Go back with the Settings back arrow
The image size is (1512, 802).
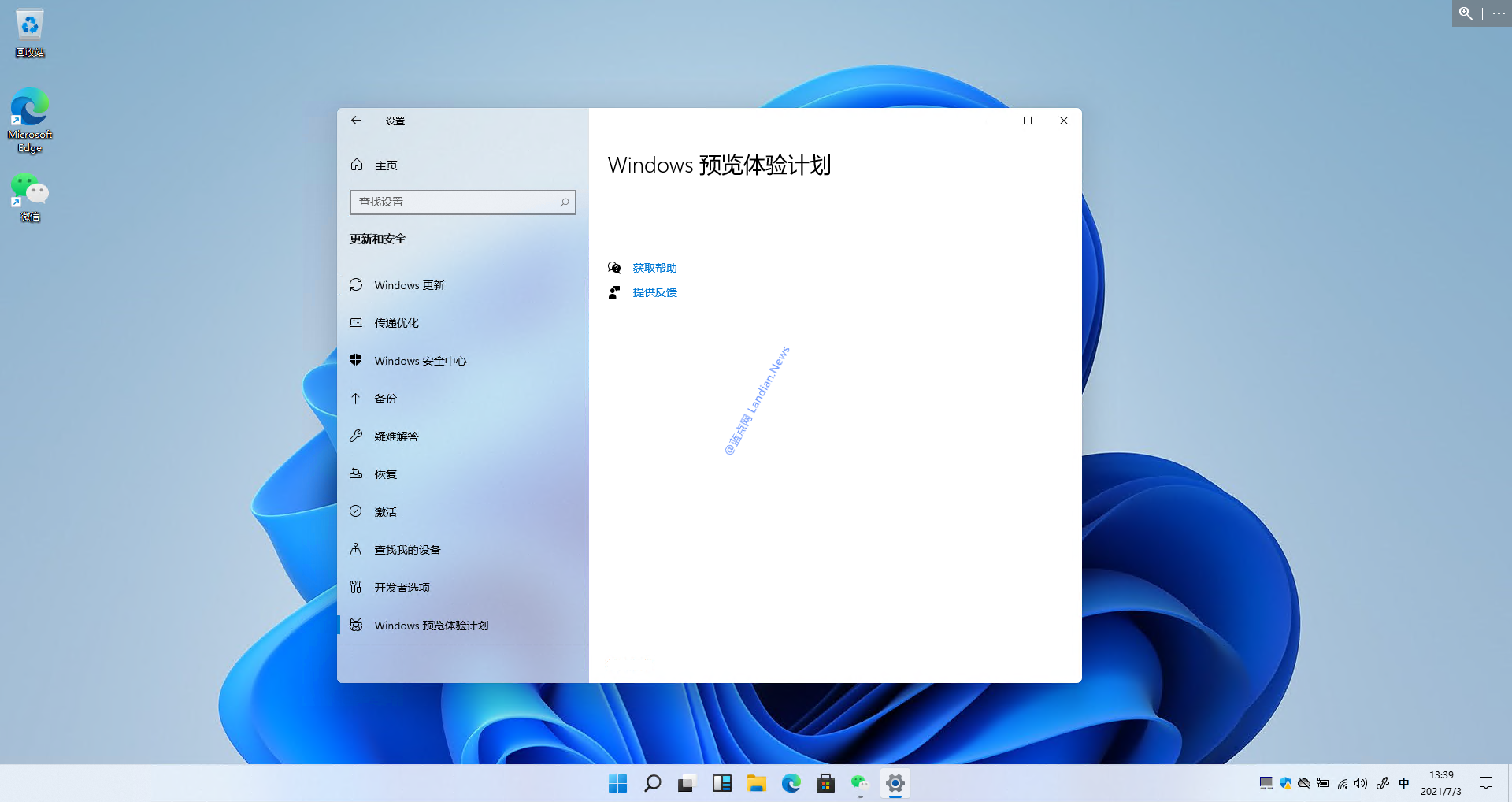point(356,121)
